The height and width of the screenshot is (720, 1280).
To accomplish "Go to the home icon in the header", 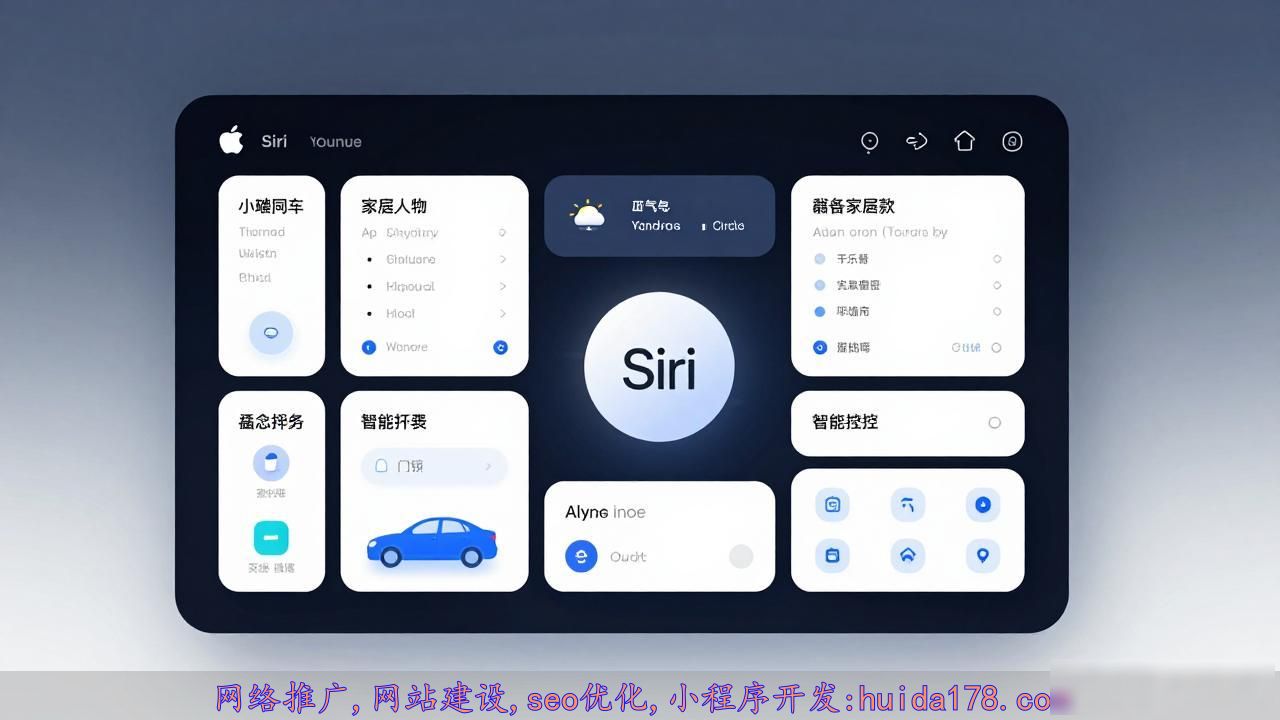I will coord(964,141).
